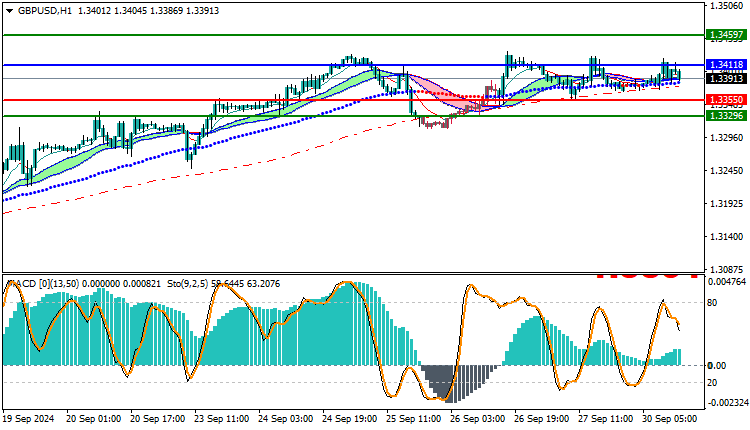Click the 24 Sep 03:00 time label

click(x=286, y=419)
